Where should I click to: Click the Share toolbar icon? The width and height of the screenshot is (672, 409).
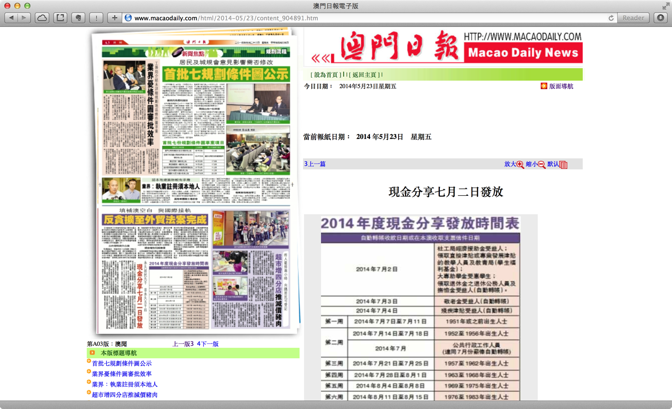tap(60, 18)
